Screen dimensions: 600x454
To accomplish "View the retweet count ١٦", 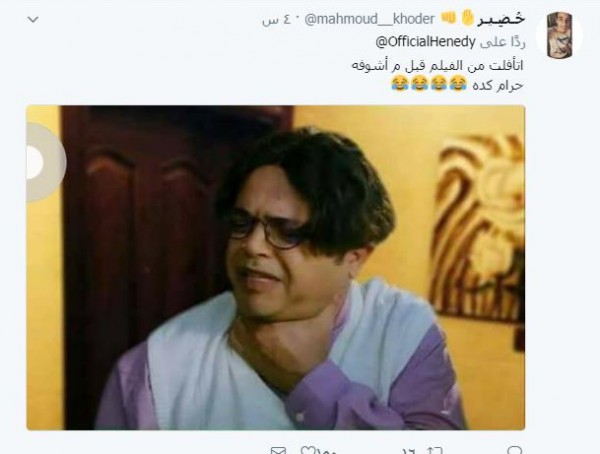I will click(409, 451).
